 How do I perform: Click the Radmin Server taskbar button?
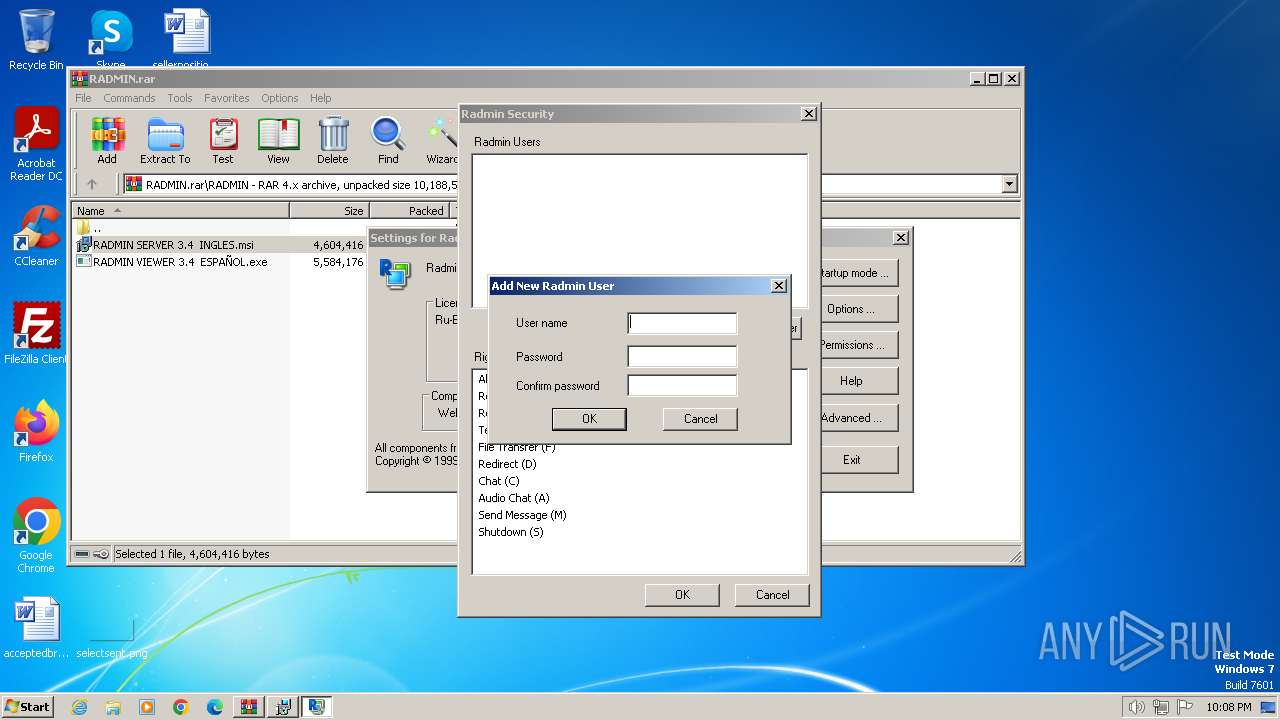click(x=317, y=707)
